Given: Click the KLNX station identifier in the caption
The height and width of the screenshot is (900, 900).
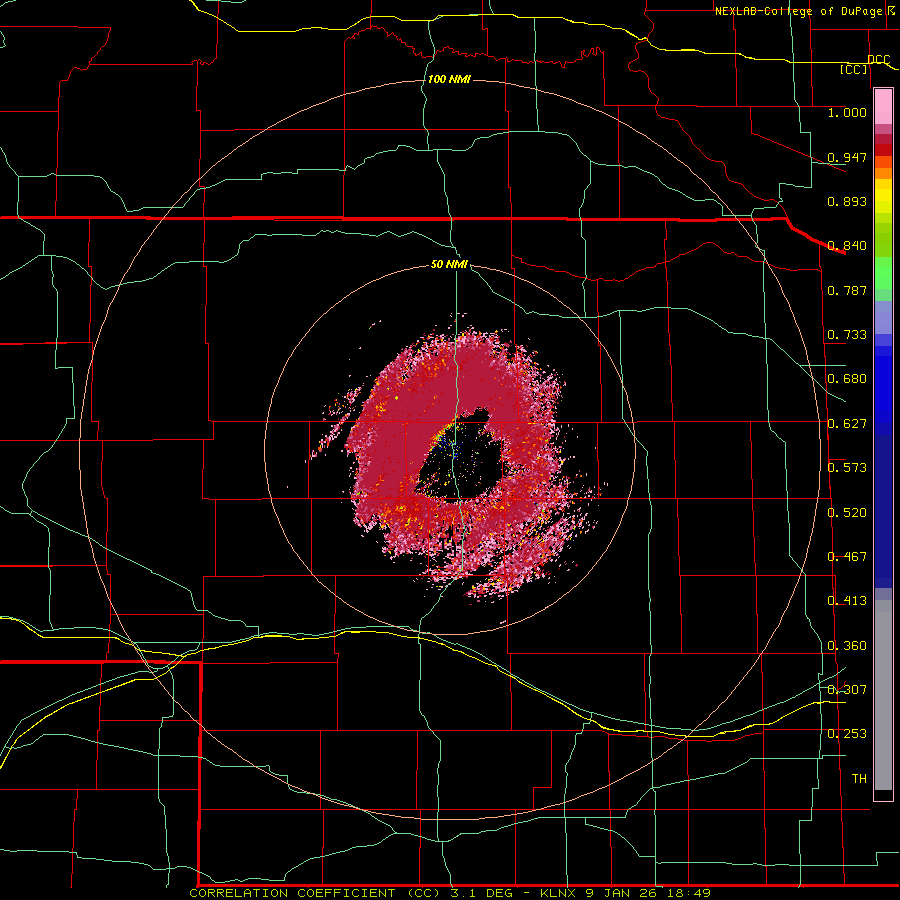Looking at the screenshot, I should point(558,893).
